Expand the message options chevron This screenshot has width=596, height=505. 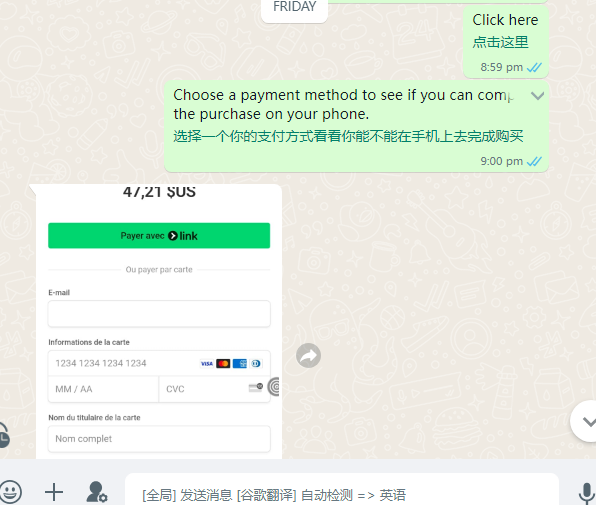click(537, 96)
